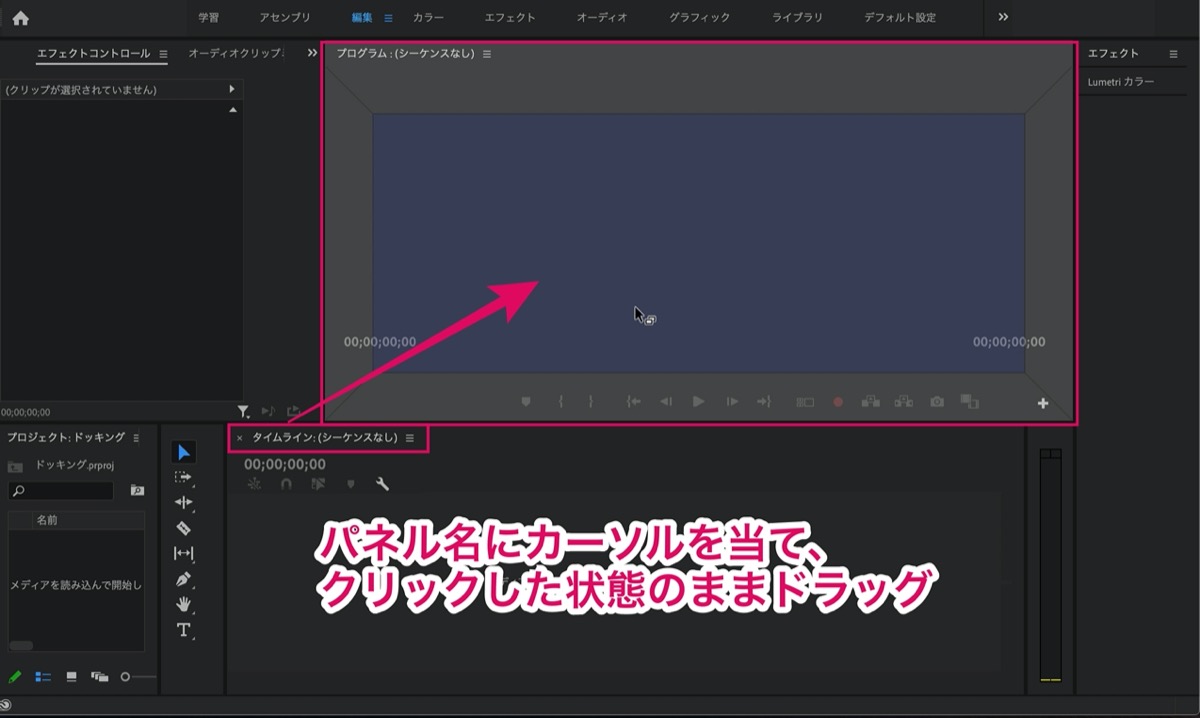
Task: Toggle the record dot in Program monitor
Action: click(838, 401)
